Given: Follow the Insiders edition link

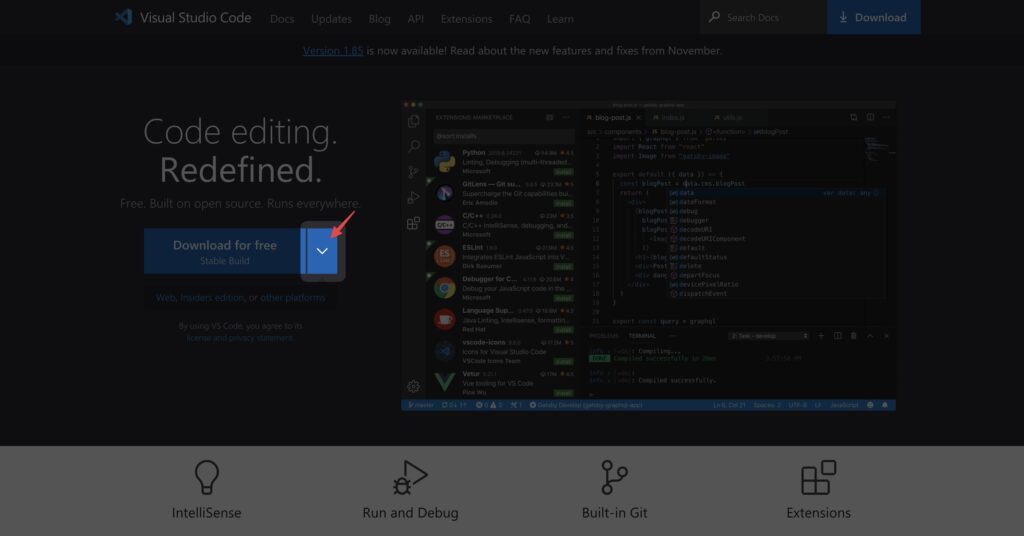Looking at the screenshot, I should point(213,298).
